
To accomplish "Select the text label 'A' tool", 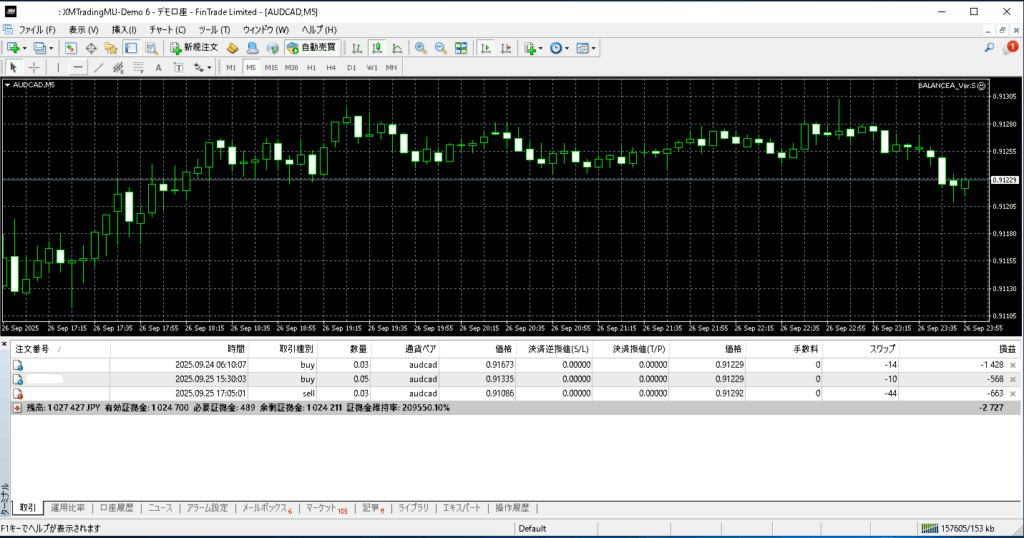I will (158, 67).
